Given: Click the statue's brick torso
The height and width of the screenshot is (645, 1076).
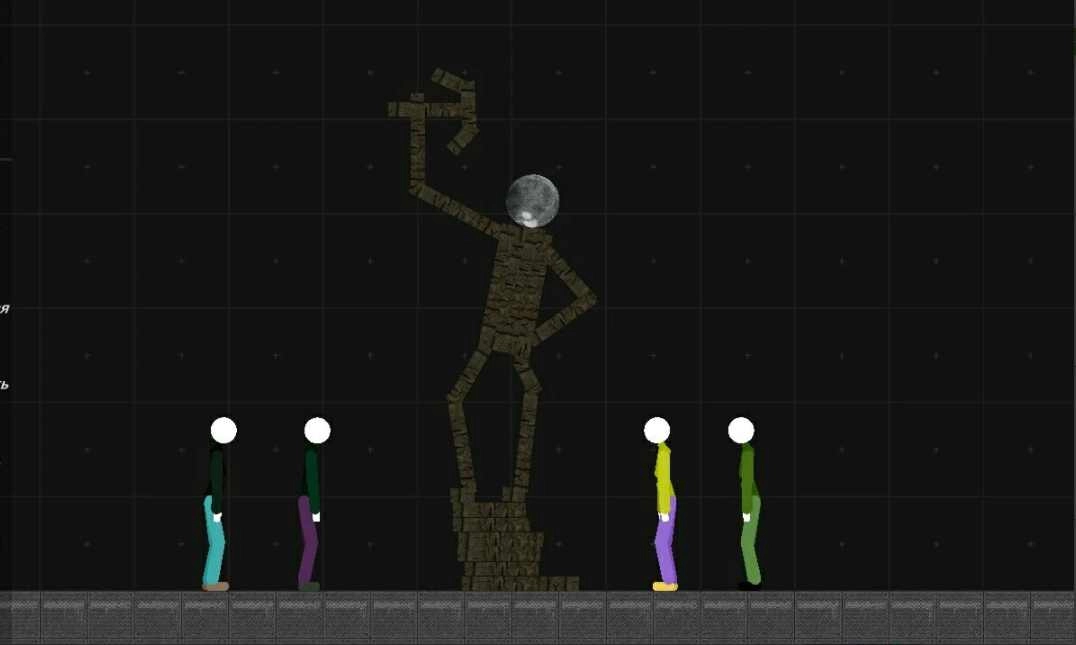Looking at the screenshot, I should coord(517,290).
